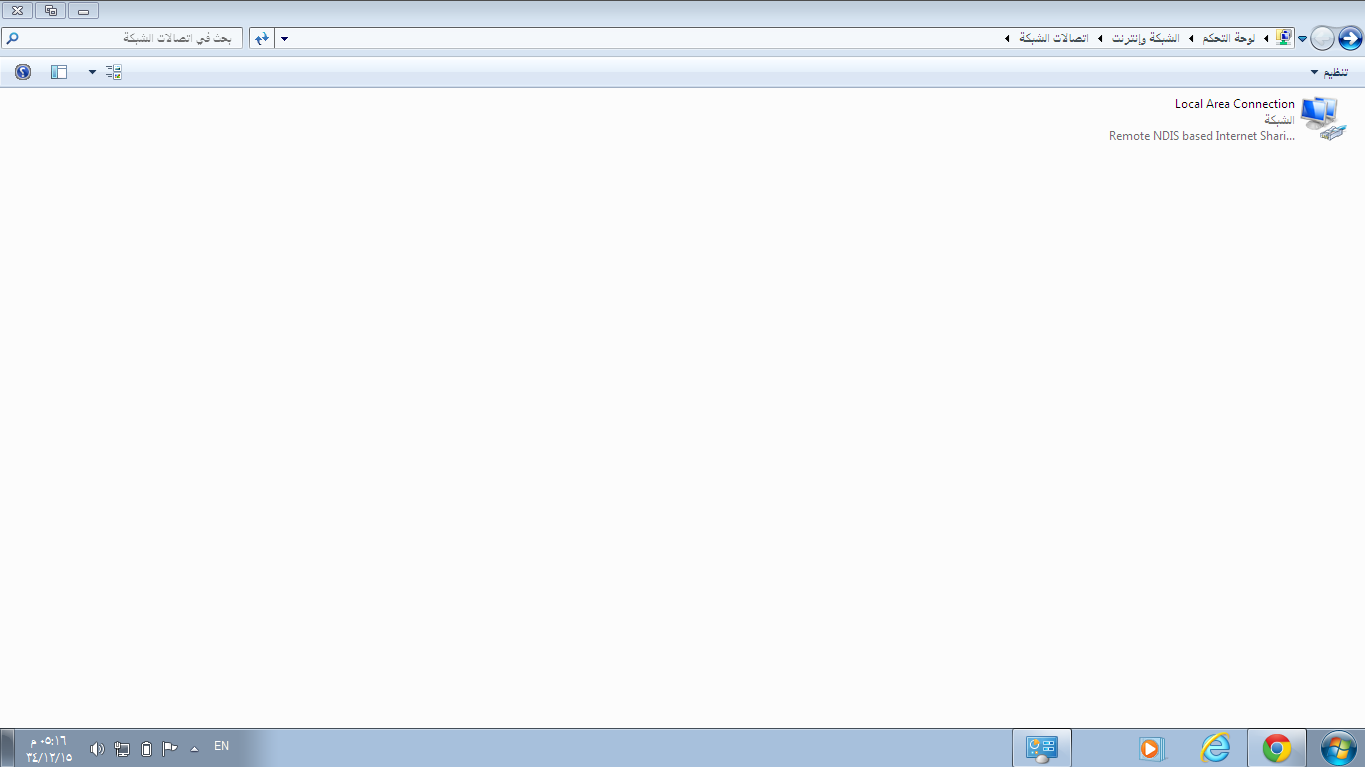Click the Local Area Connection network icon
The height and width of the screenshot is (767, 1365).
tap(1322, 118)
